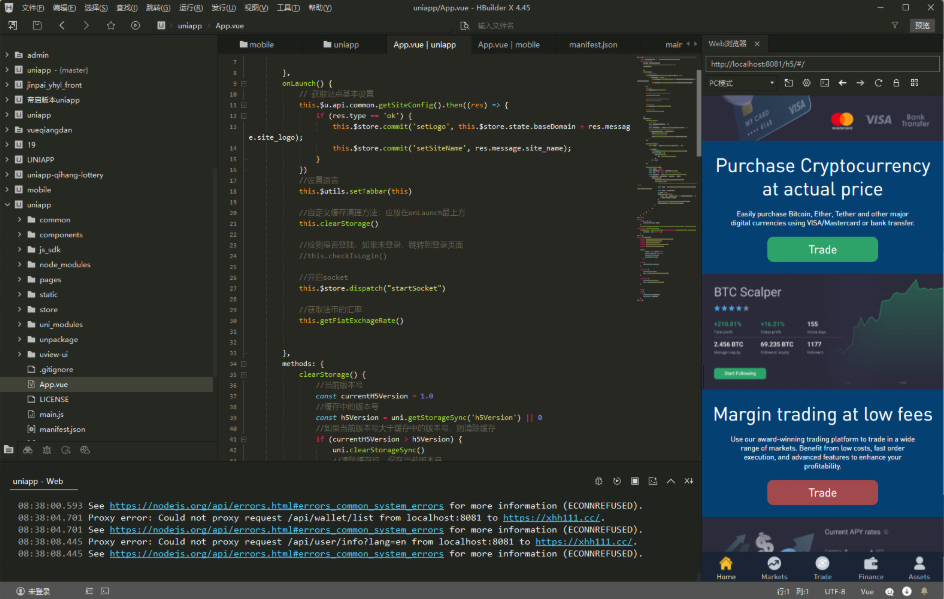Toggle the Preview button at top right
Screen dimensions: 944x599
pyautogui.click(x=922, y=25)
